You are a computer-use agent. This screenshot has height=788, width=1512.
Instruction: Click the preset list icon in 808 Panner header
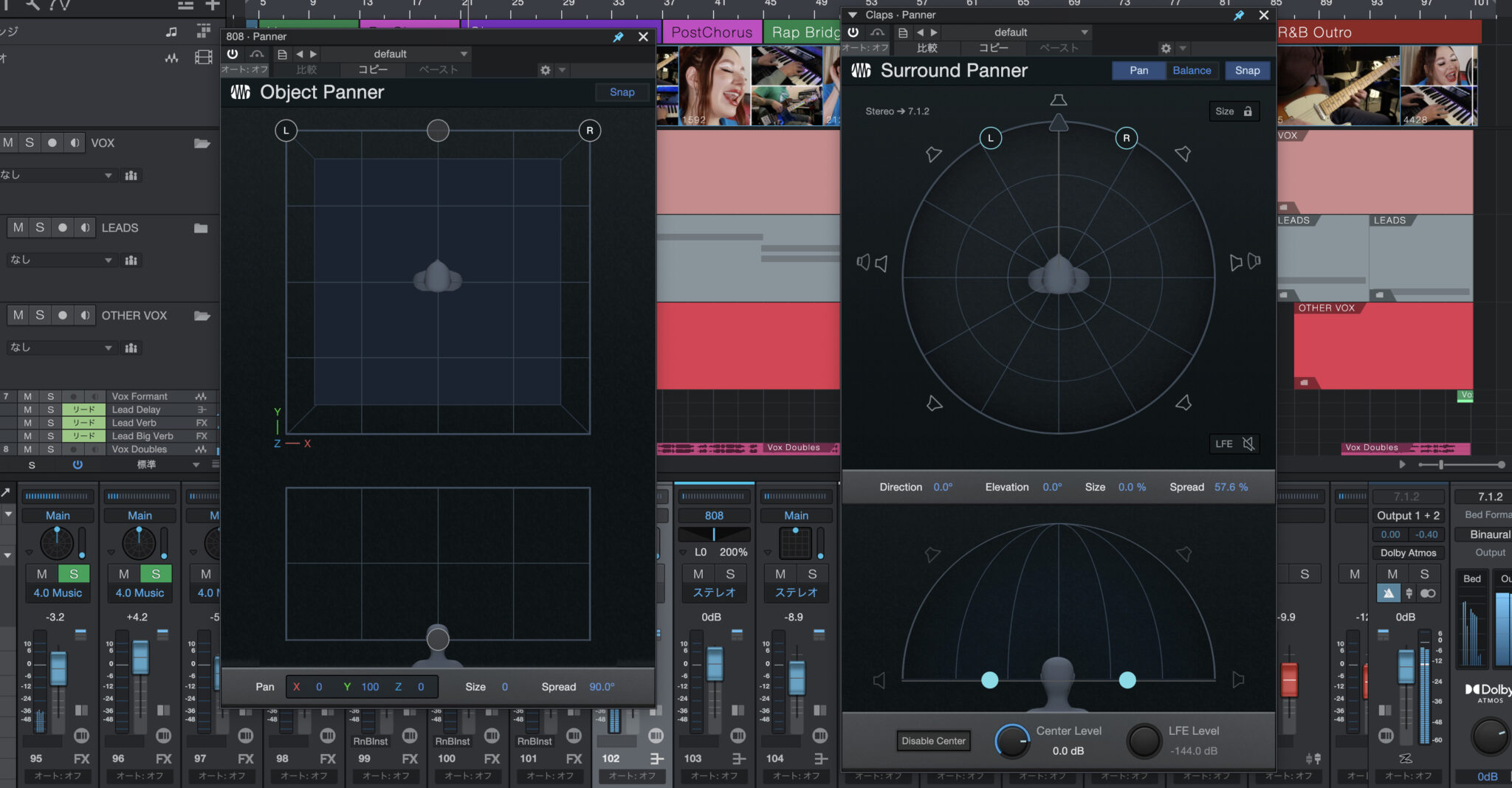coord(283,53)
